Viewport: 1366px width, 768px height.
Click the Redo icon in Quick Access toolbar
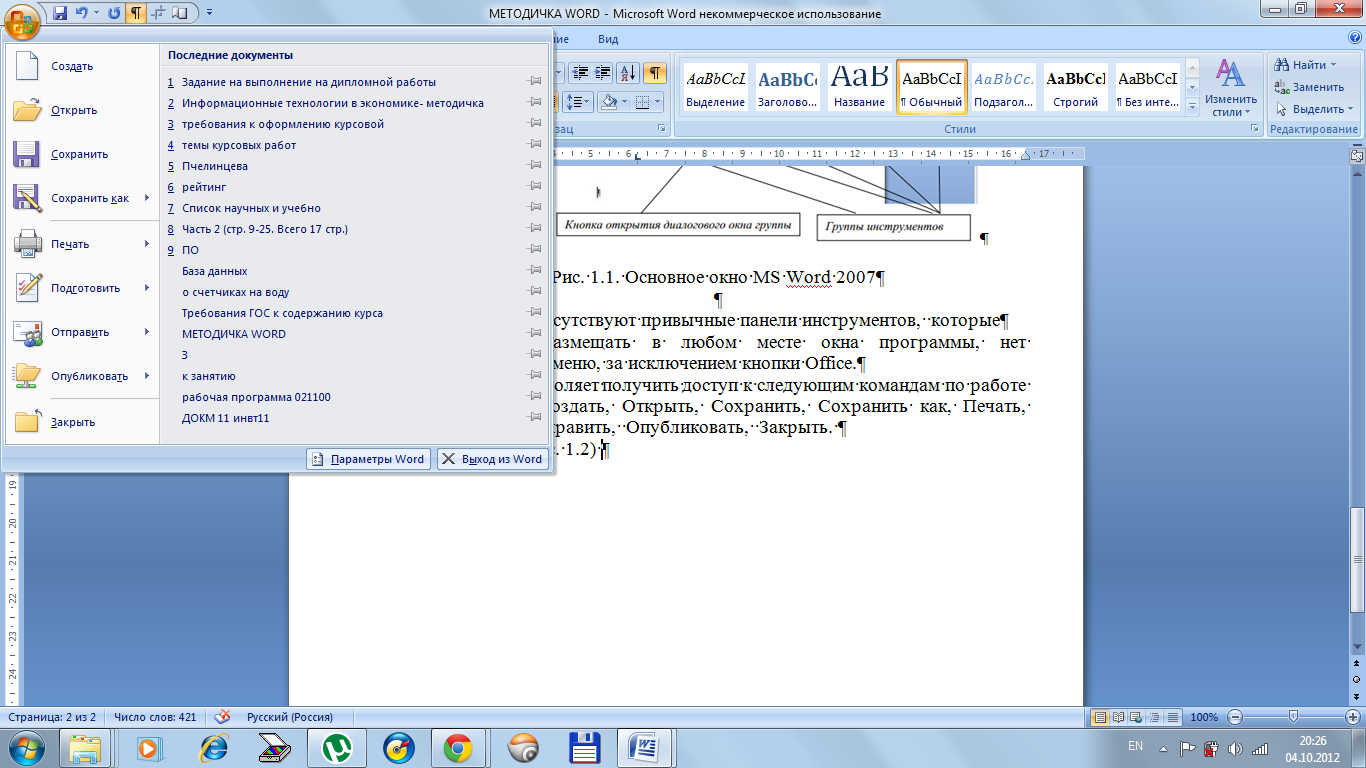click(113, 13)
